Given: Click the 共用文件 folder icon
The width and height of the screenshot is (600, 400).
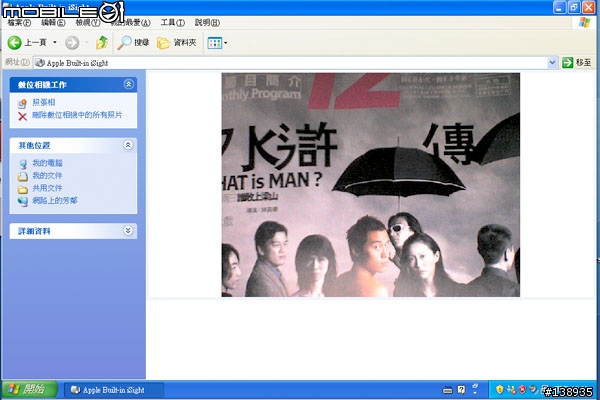Looking at the screenshot, I should [23, 189].
